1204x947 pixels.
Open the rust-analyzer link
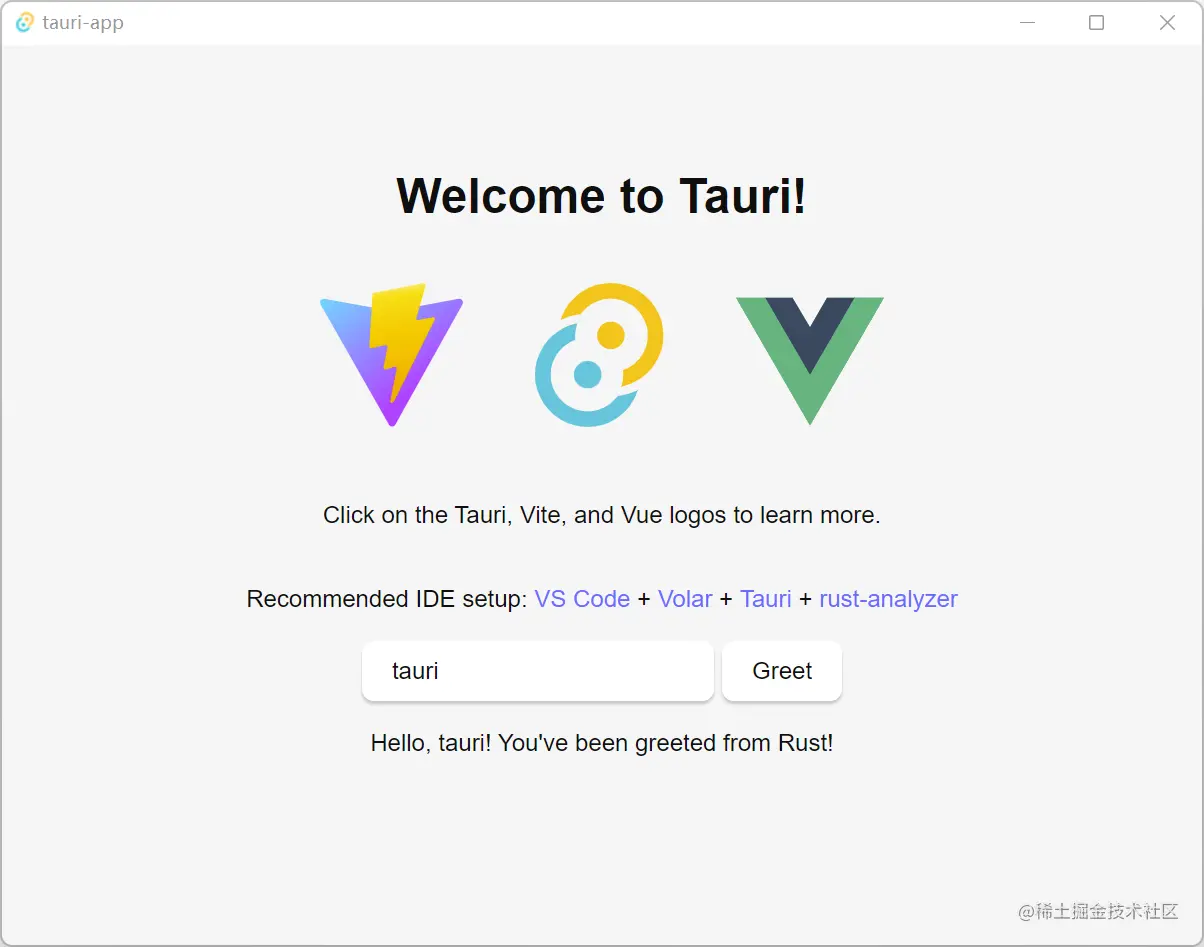pos(888,598)
